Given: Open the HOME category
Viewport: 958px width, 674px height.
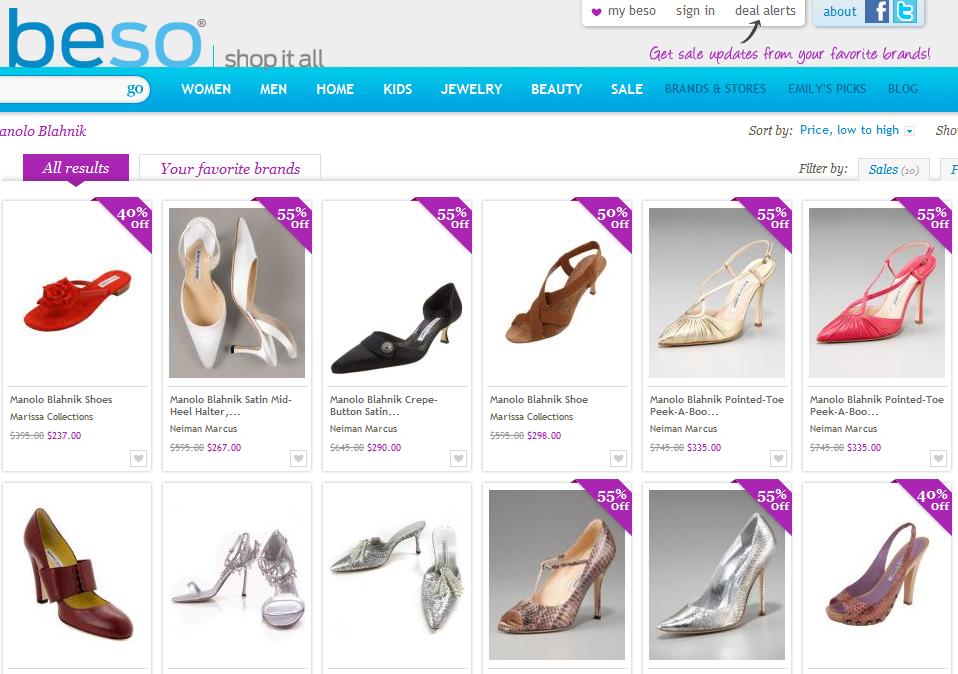Looking at the screenshot, I should click(x=335, y=89).
